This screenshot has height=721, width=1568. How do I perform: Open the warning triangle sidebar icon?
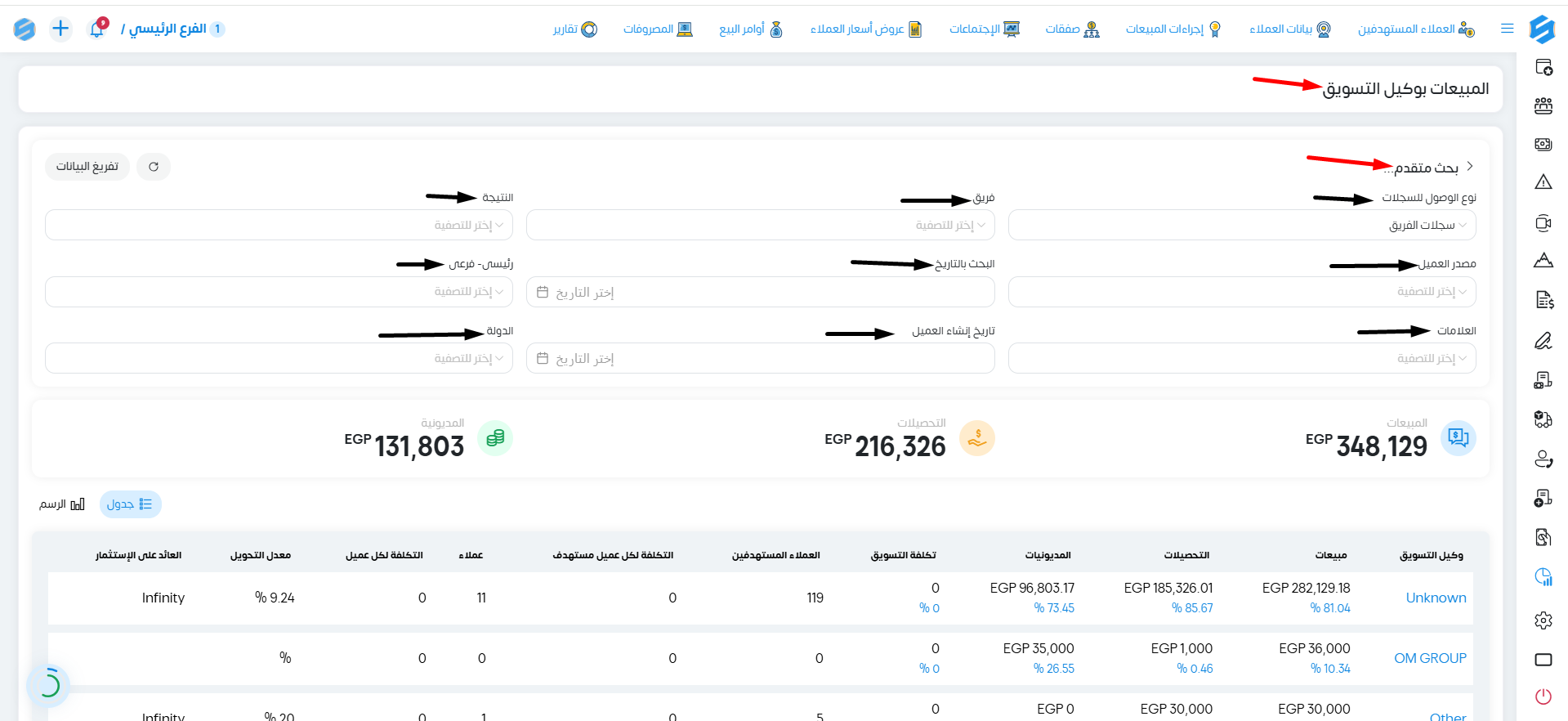pyautogui.click(x=1543, y=181)
